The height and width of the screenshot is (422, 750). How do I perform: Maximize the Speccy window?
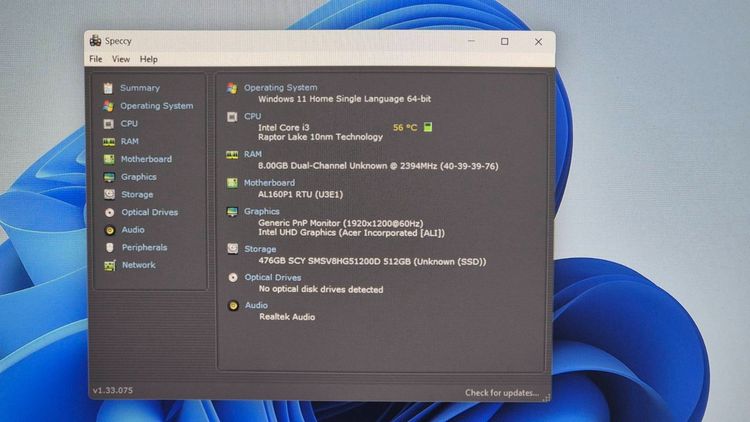point(505,42)
